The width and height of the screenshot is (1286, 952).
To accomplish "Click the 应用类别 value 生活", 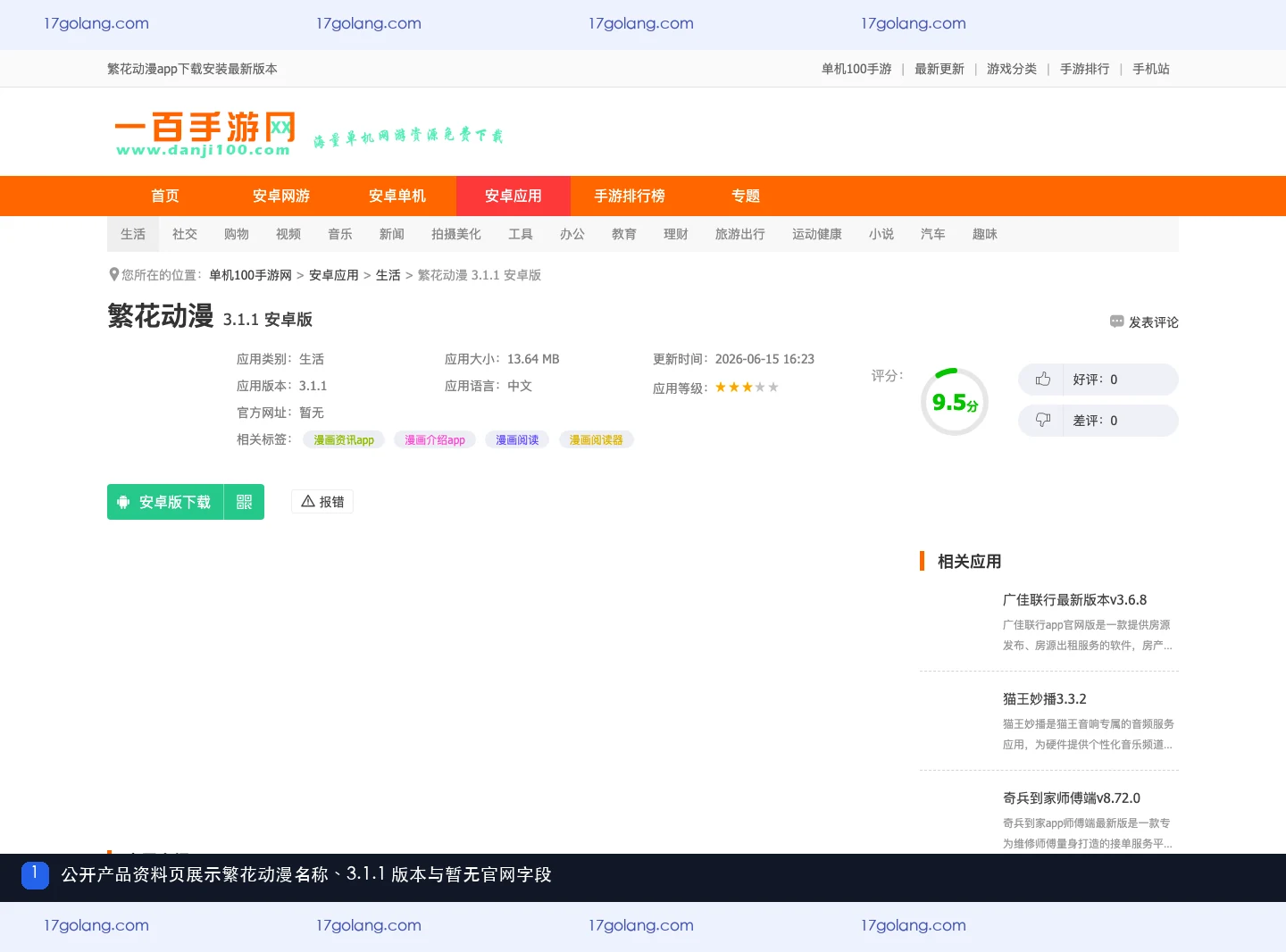I will click(312, 359).
